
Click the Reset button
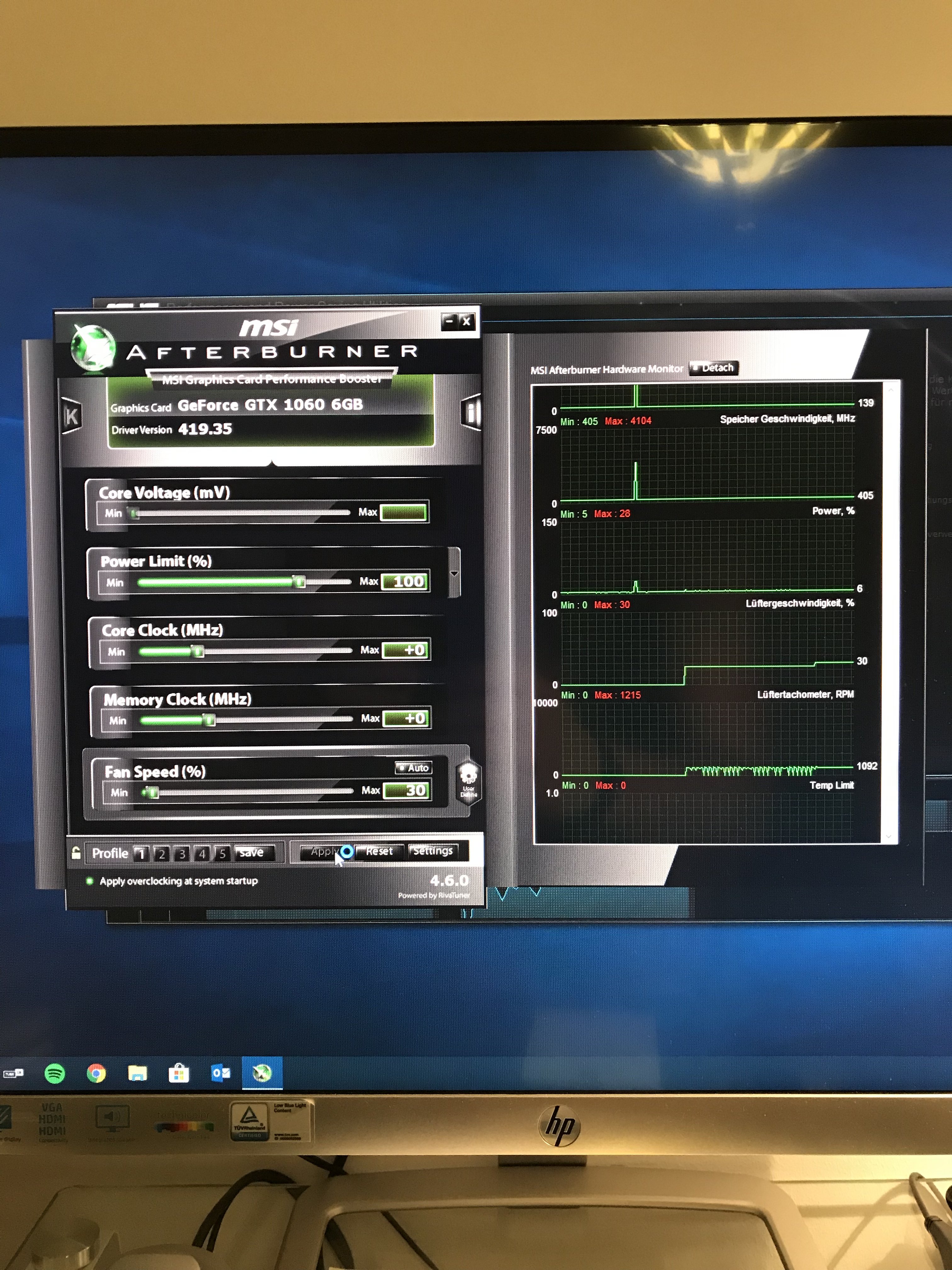[379, 851]
